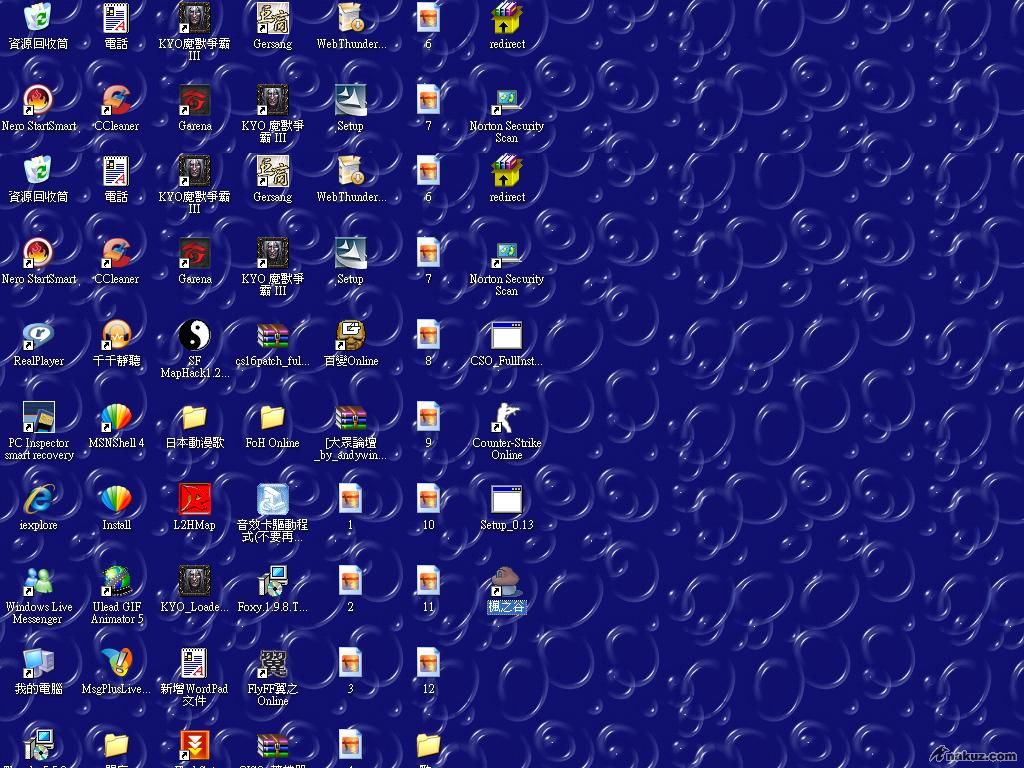This screenshot has height=768, width=1024.
Task: Select the red FlashGet download-arrow shortcut
Action: (194, 746)
